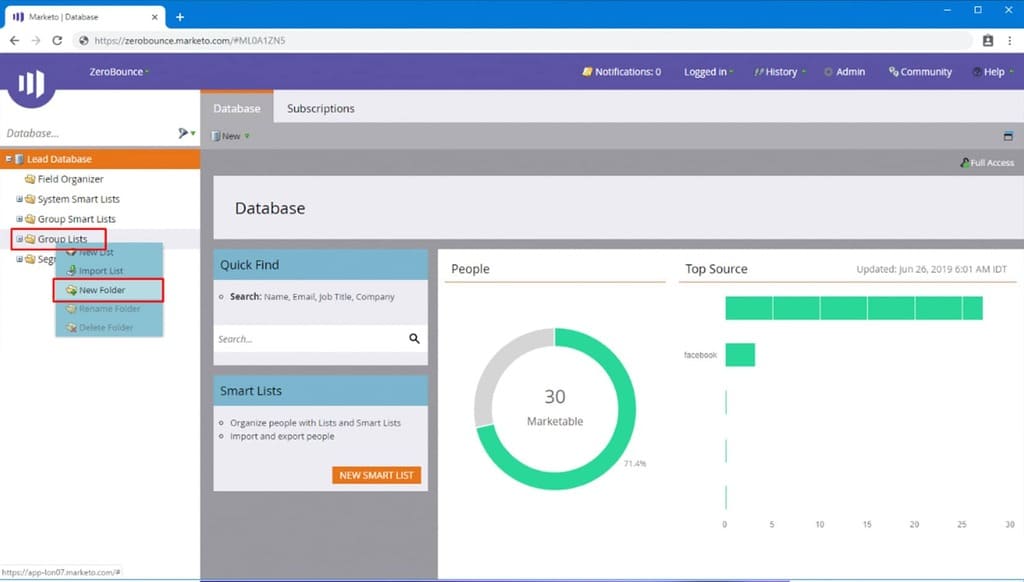This screenshot has height=582, width=1024.
Task: Click the facebook bar in Top Source chart
Action: pos(740,355)
